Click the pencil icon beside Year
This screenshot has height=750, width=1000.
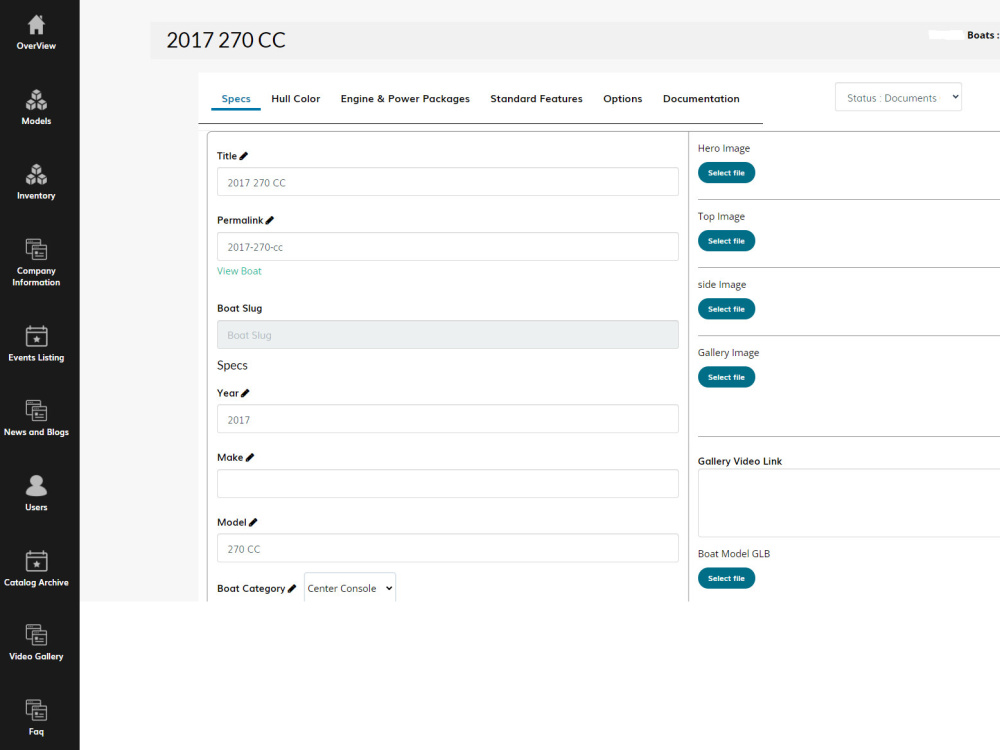[x=246, y=393]
